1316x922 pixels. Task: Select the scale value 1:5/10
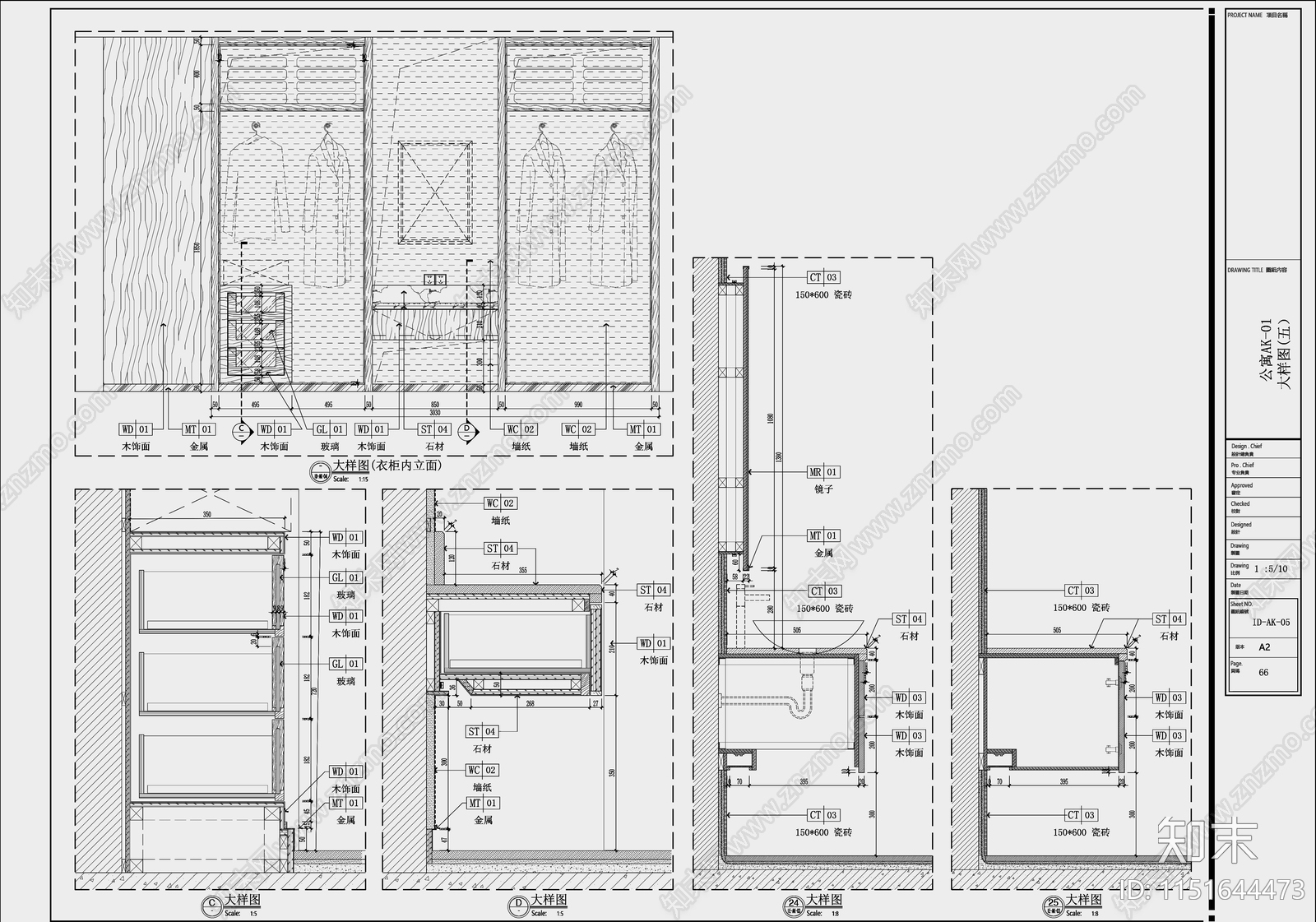click(x=1271, y=568)
